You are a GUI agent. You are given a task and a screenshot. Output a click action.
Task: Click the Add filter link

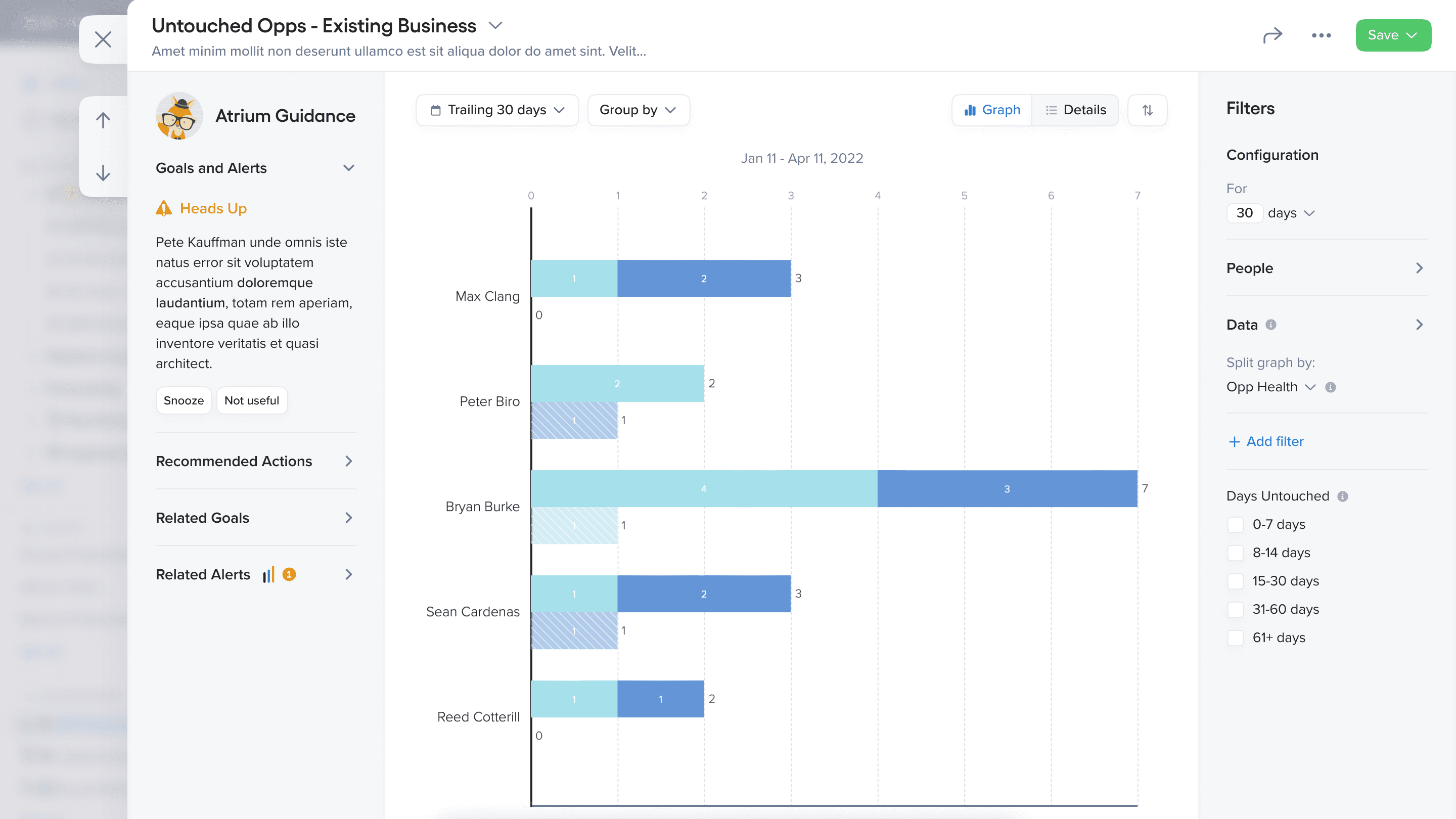coord(1266,441)
